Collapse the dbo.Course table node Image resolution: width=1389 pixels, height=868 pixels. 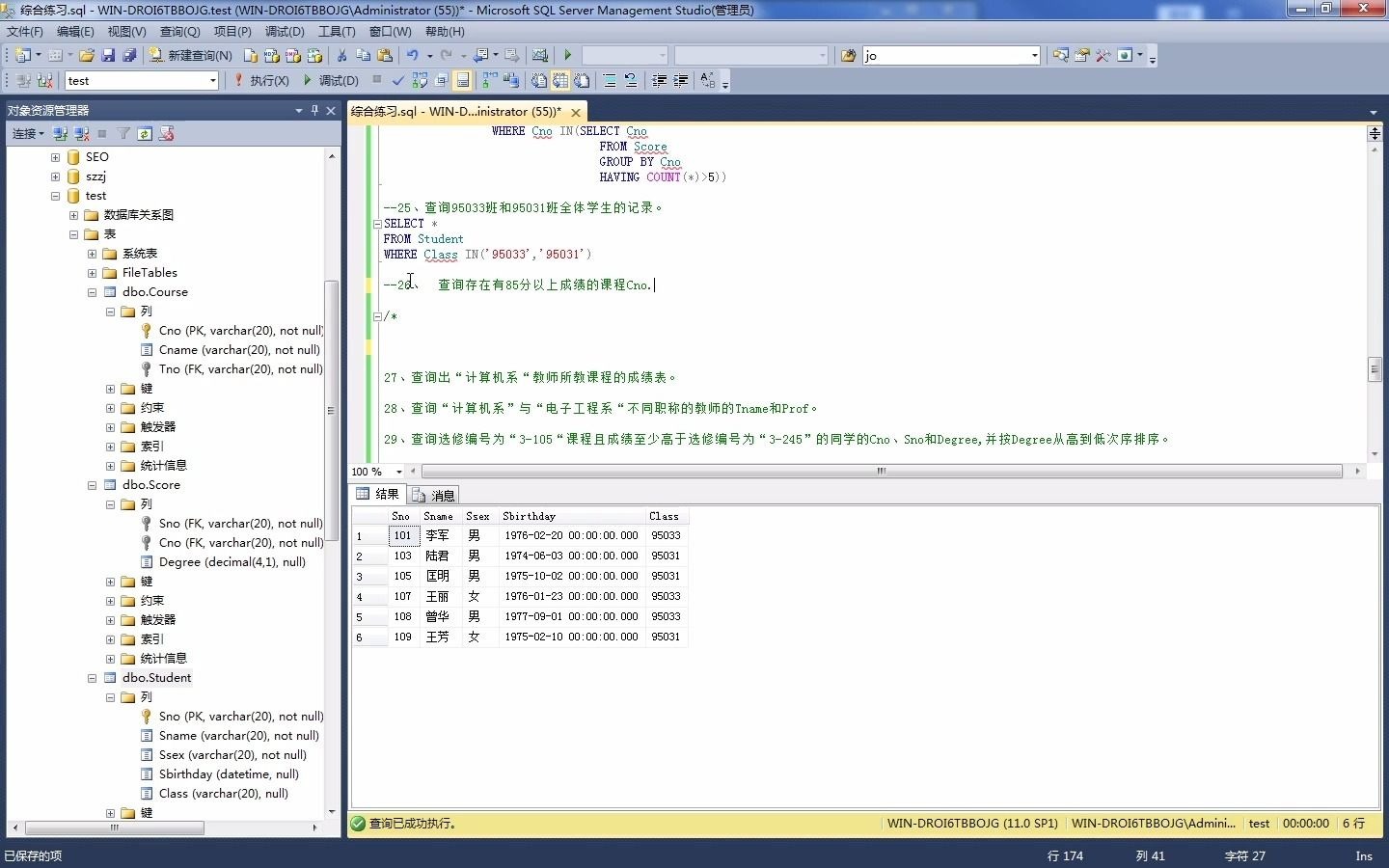tap(92, 292)
